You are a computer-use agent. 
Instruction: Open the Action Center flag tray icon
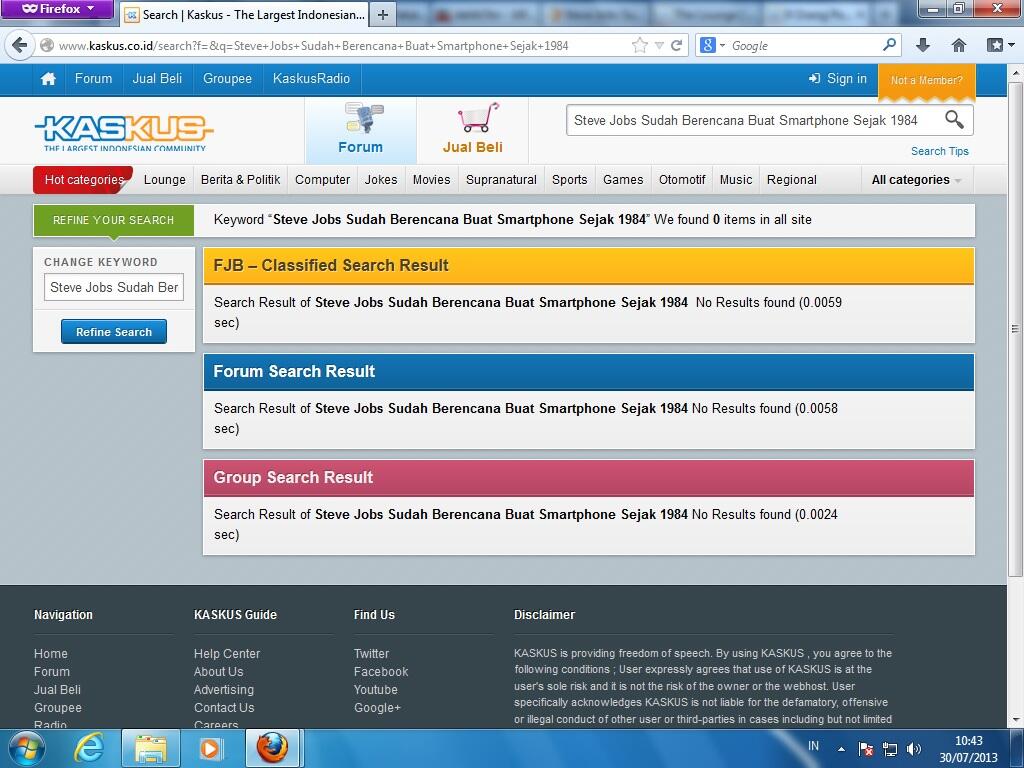click(866, 749)
